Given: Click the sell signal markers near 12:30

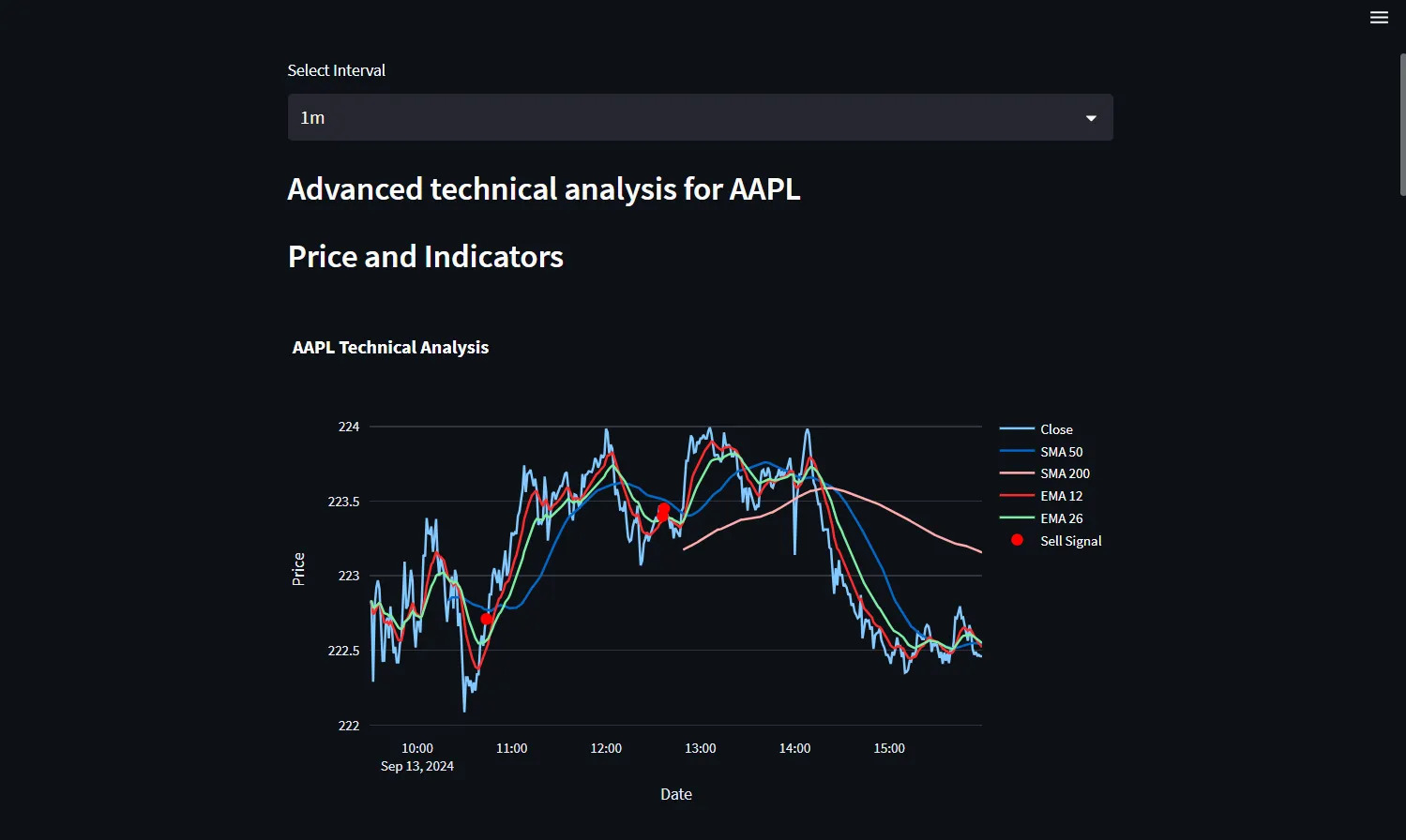Looking at the screenshot, I should tap(663, 511).
